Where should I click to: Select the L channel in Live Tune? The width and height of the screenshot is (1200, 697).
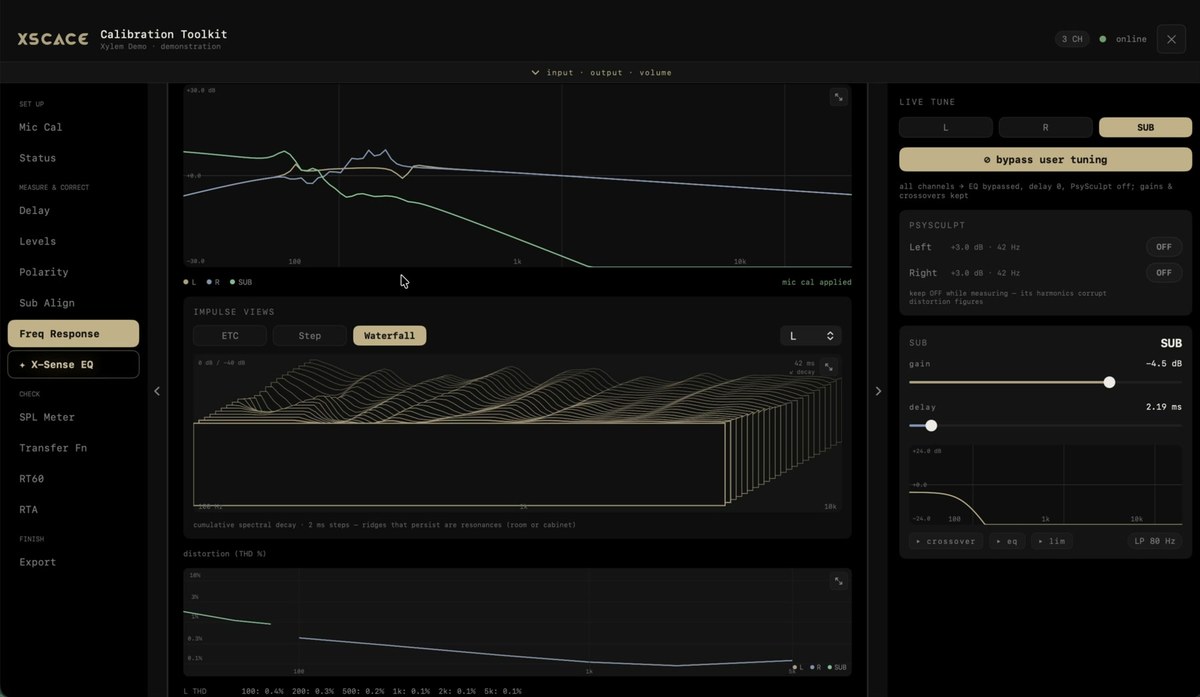[x=946, y=128]
